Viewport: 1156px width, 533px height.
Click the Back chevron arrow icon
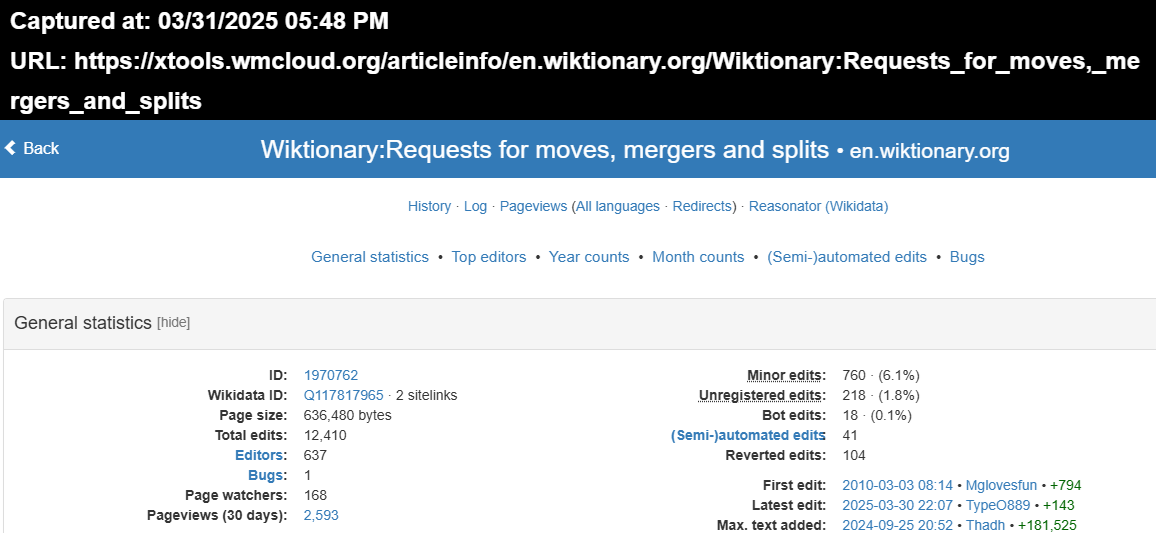(10, 148)
